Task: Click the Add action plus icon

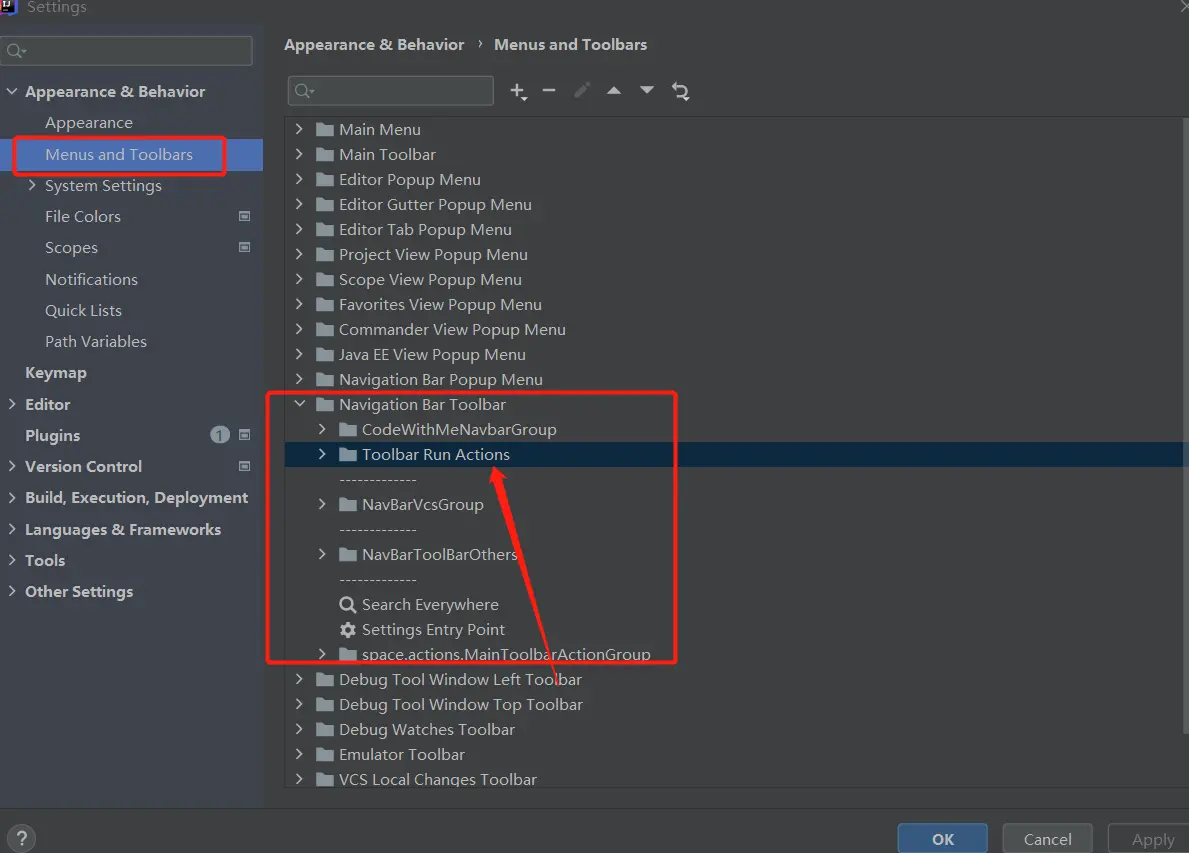Action: [x=517, y=91]
